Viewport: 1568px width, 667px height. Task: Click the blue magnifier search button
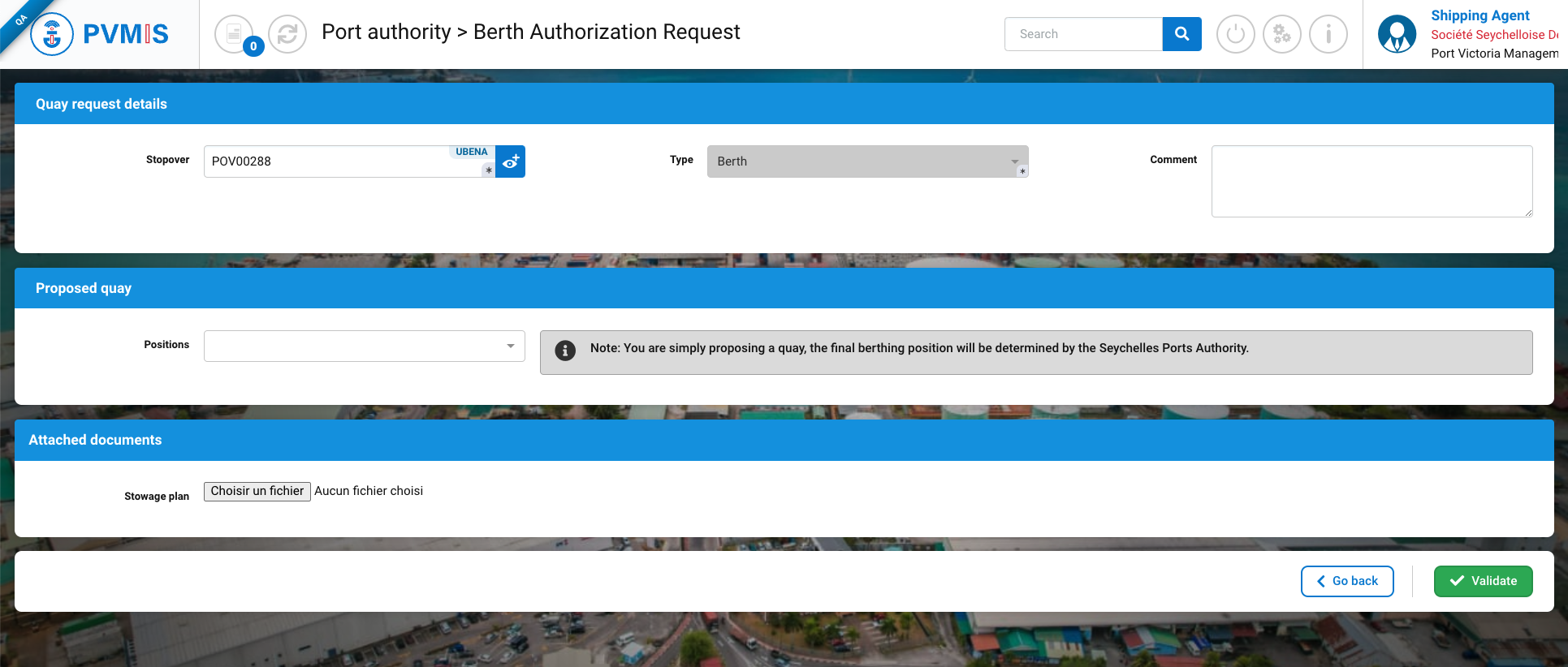coord(1181,34)
